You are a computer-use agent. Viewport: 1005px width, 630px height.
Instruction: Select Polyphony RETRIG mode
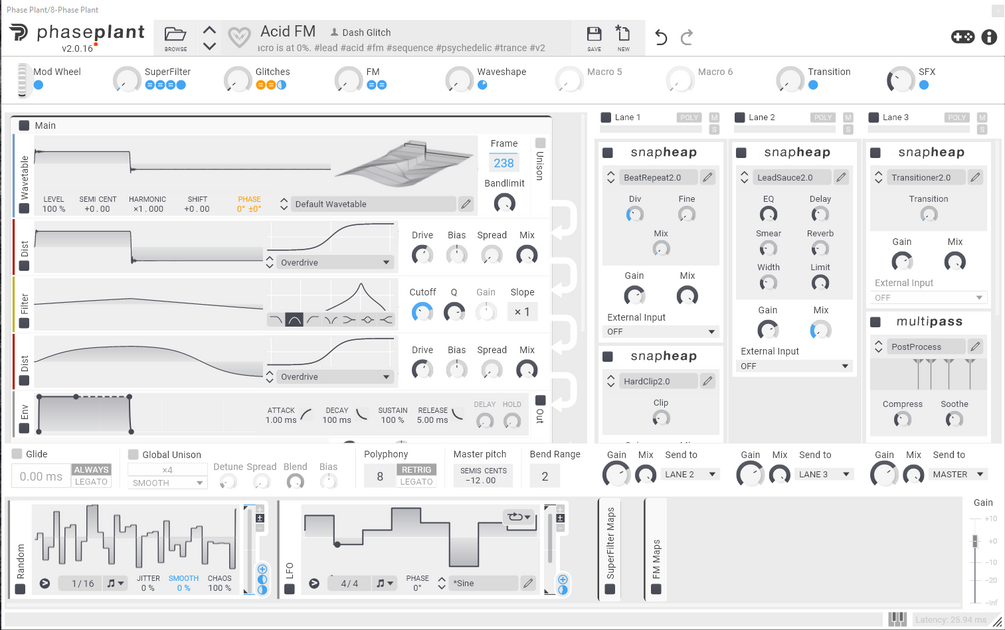(x=416, y=470)
